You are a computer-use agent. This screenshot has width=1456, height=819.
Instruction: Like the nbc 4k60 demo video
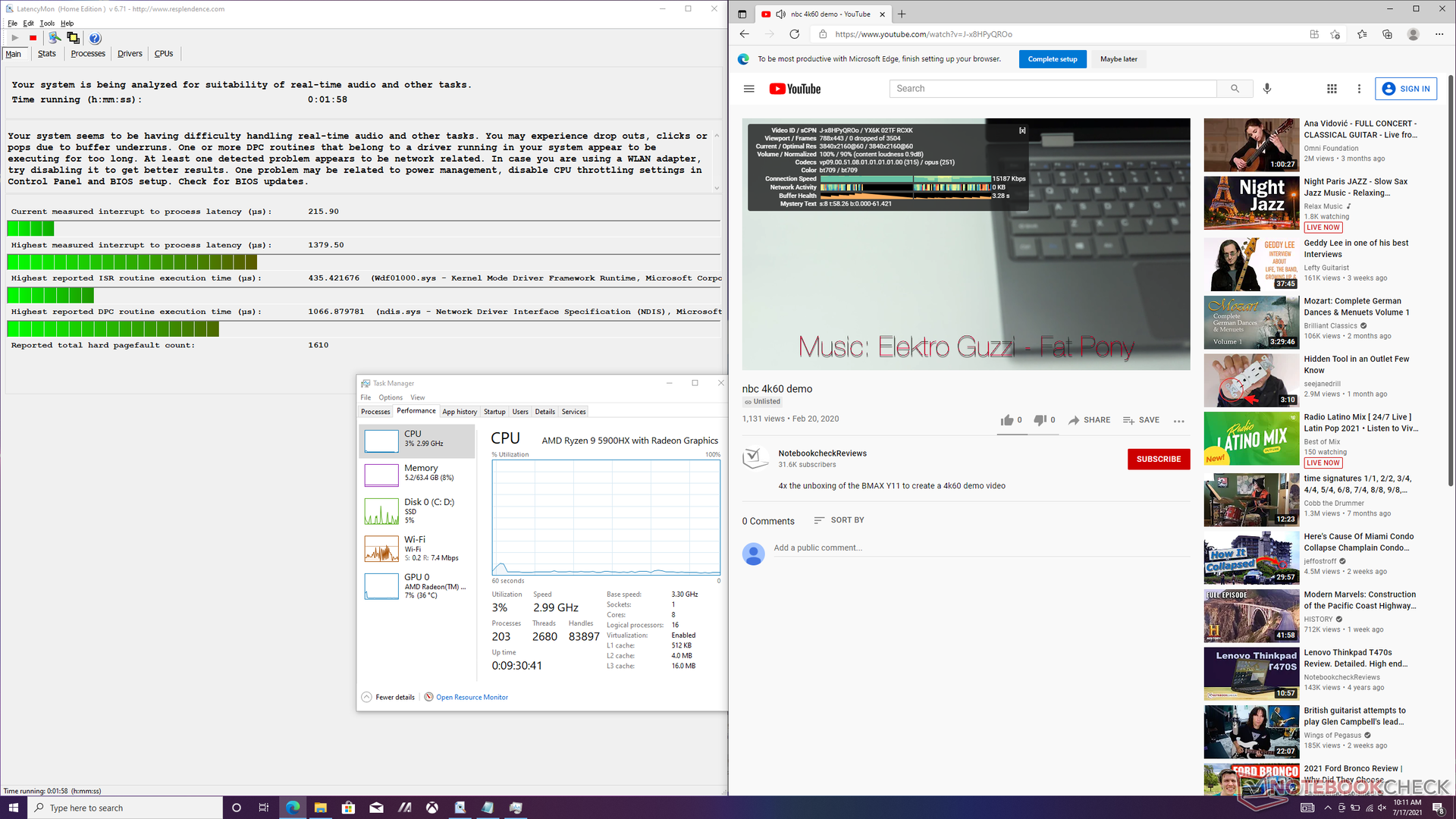pyautogui.click(x=1007, y=420)
